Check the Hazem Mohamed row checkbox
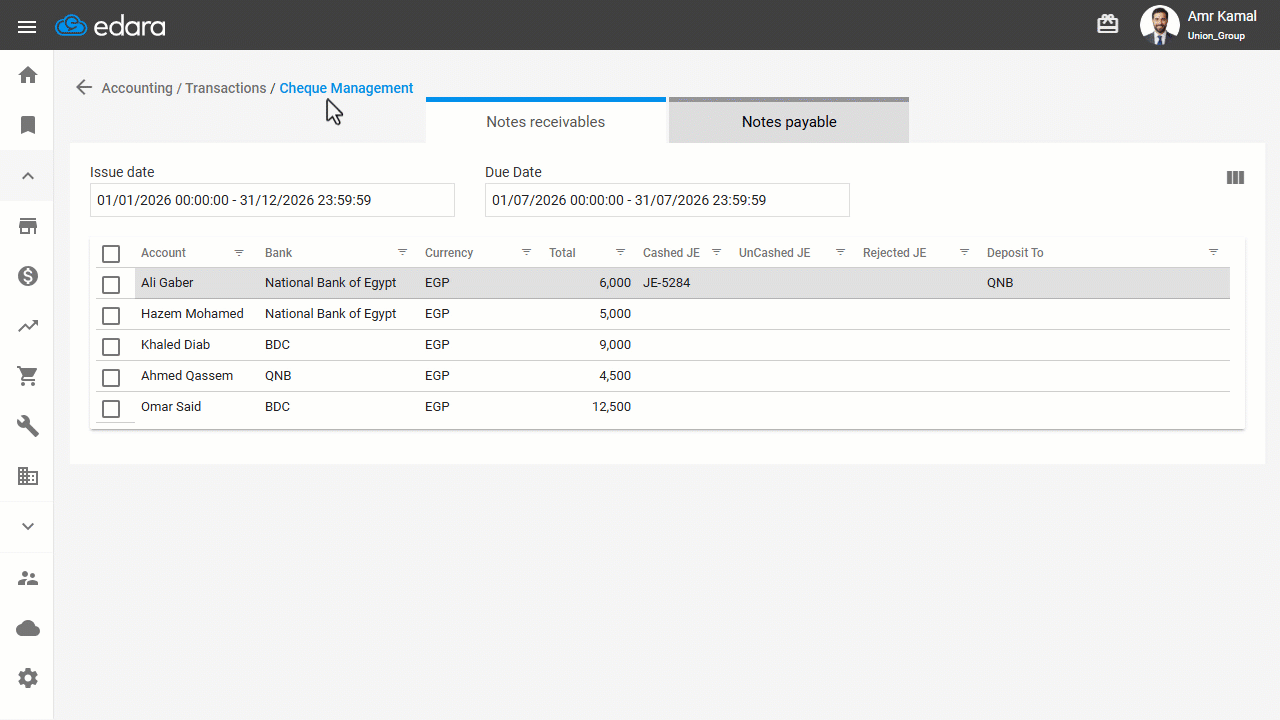1280x720 pixels. [111, 316]
